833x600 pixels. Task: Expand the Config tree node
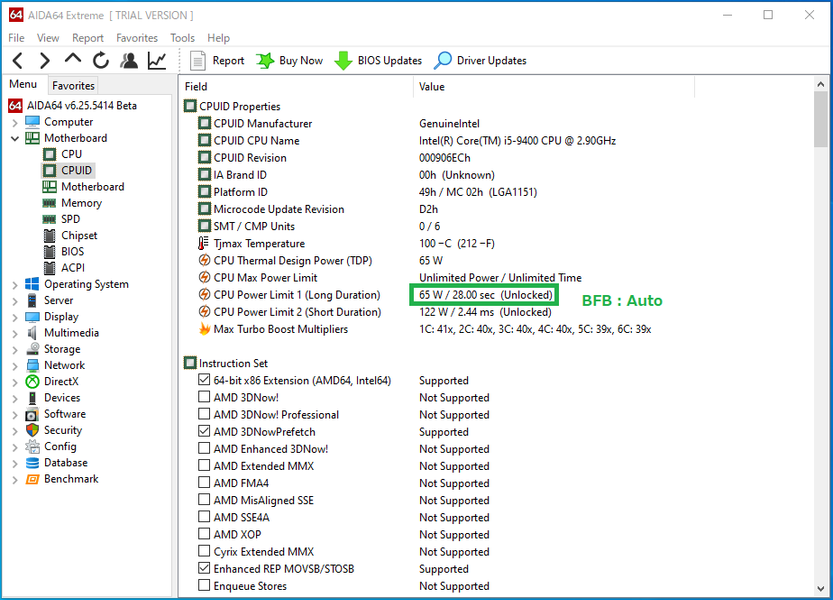point(15,447)
